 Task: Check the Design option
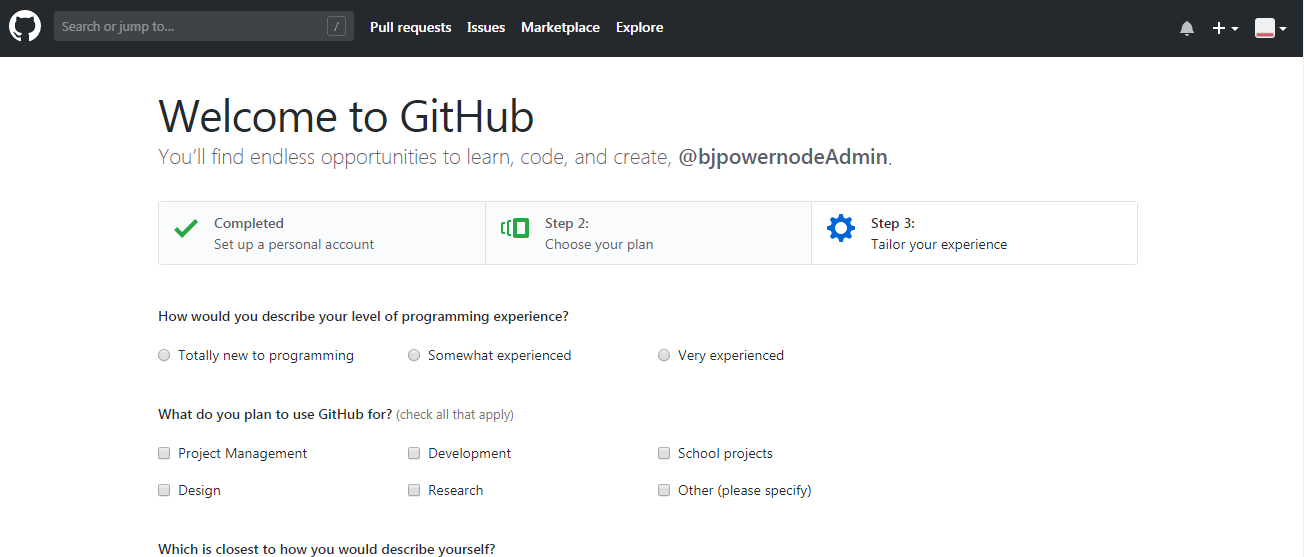click(x=164, y=490)
